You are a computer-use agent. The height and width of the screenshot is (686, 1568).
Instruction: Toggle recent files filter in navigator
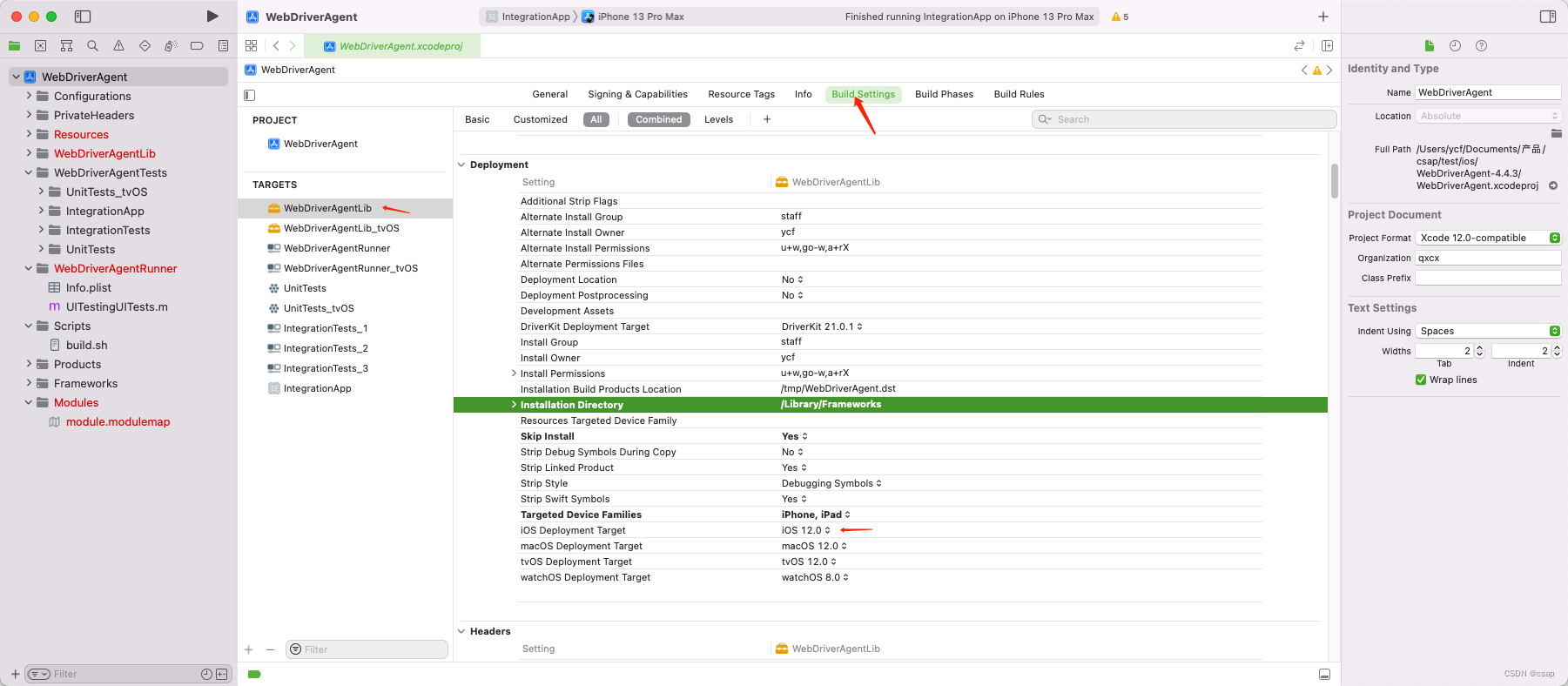pyautogui.click(x=206, y=674)
